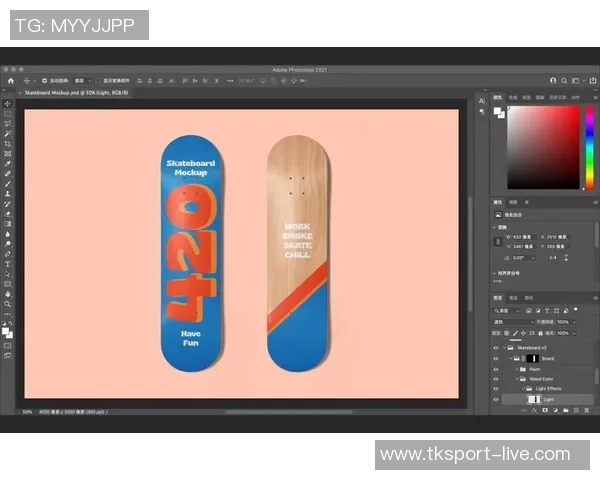This screenshot has height=480, width=600.
Task: Open the Properties panel tab
Action: [499, 202]
